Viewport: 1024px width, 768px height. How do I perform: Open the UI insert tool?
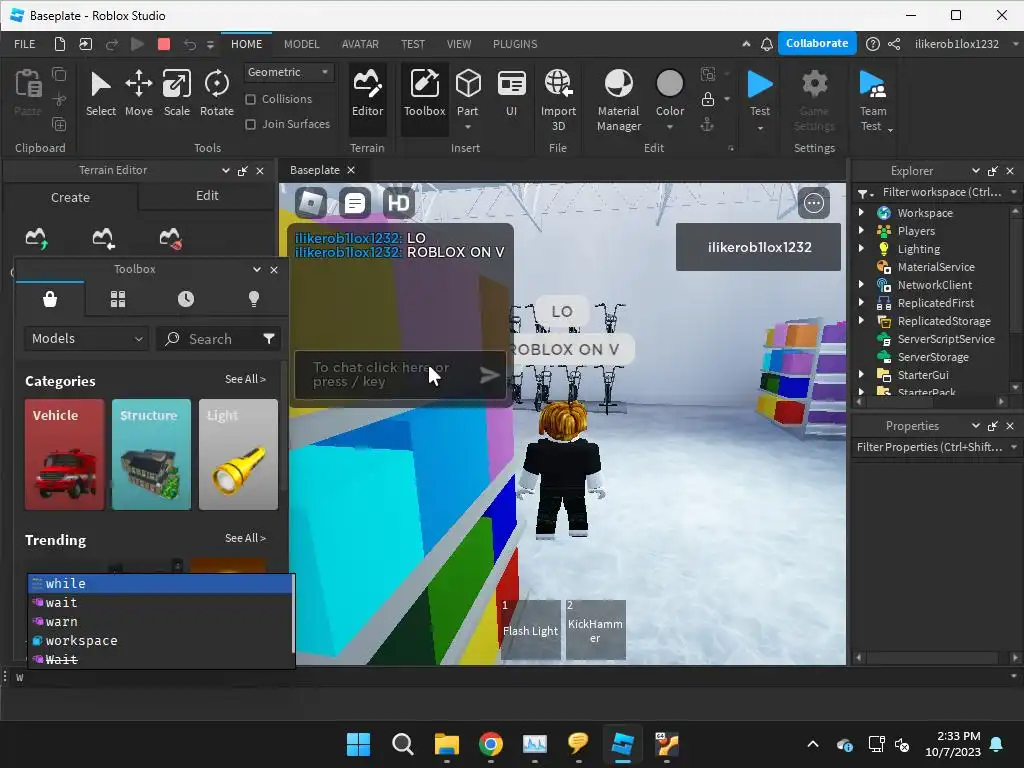(511, 94)
